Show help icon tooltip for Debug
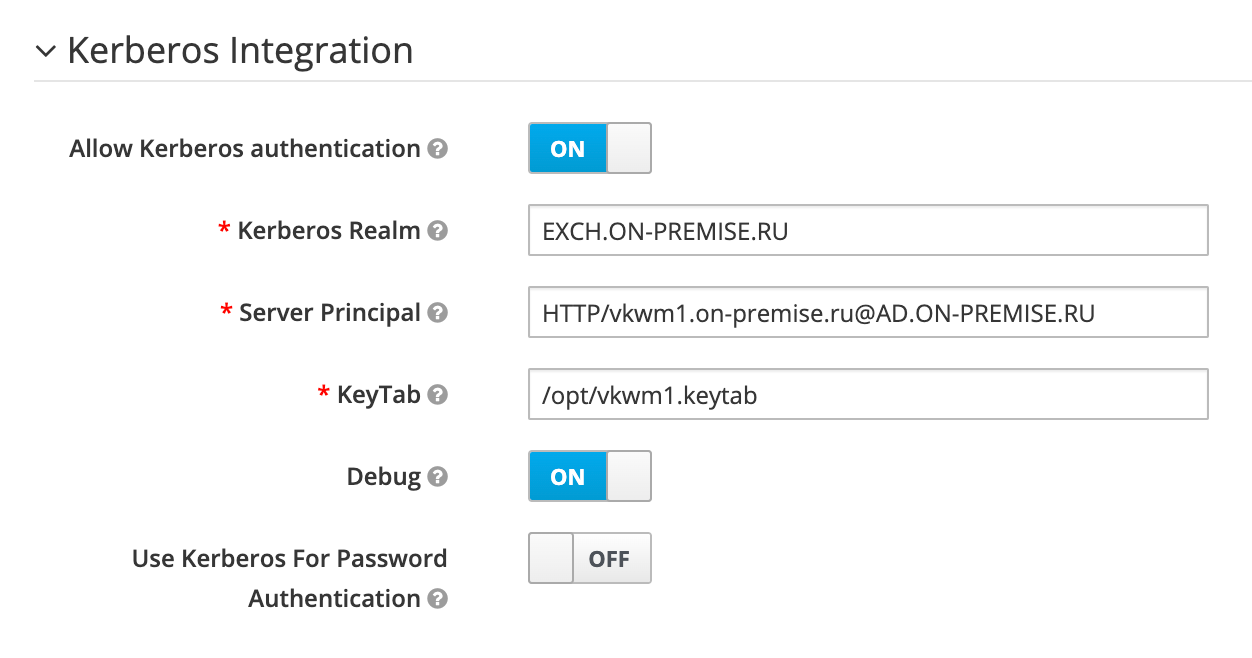The image size is (1252, 658). tap(437, 477)
